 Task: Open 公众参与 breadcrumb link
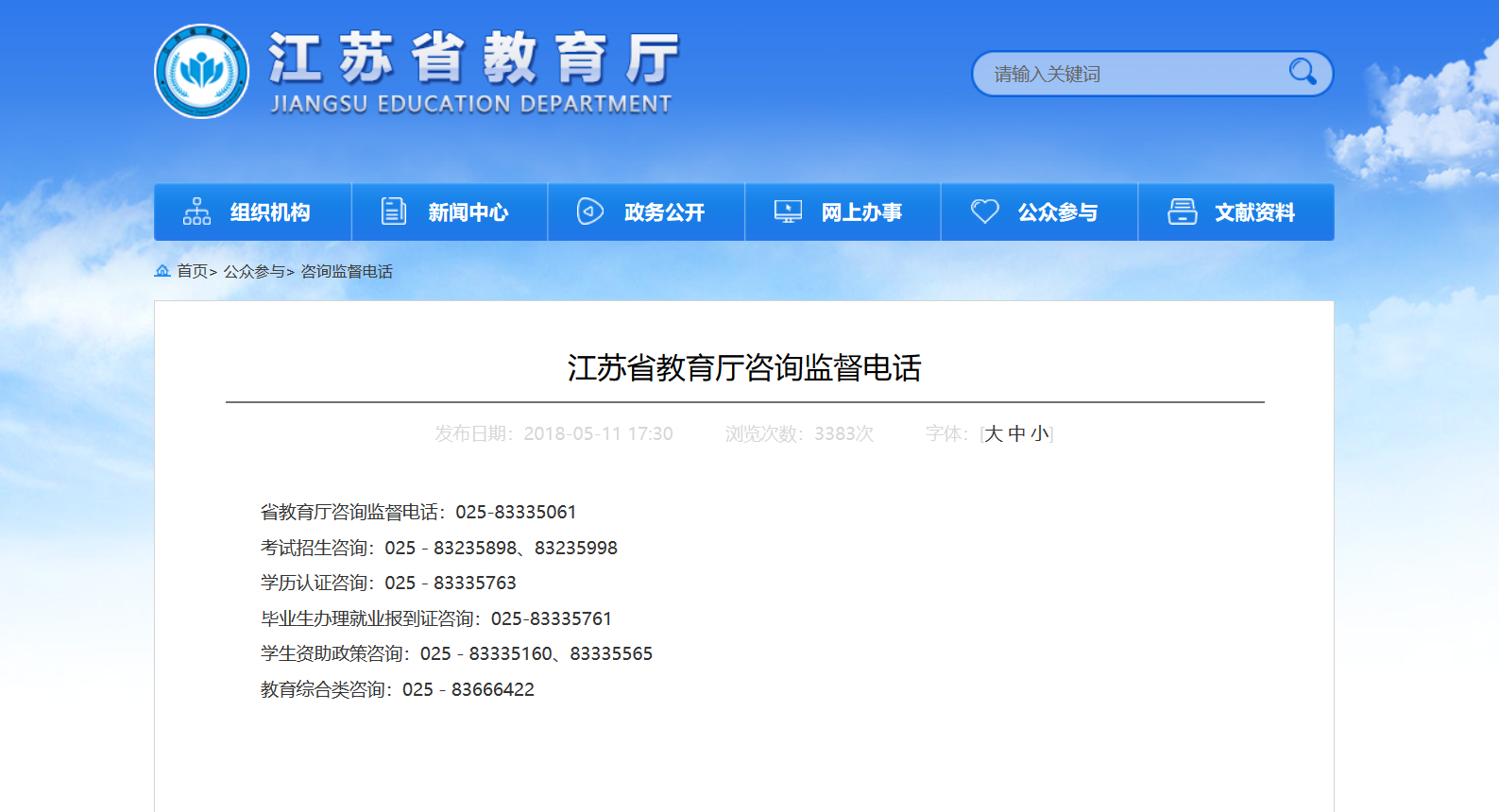click(253, 272)
